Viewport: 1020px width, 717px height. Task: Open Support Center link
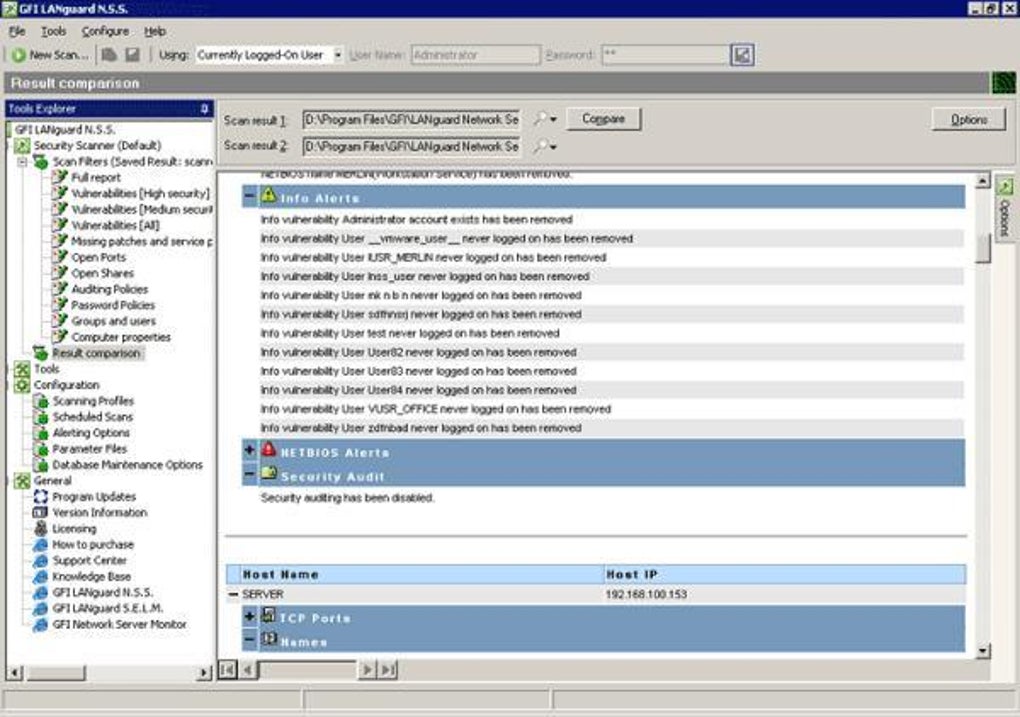pos(90,560)
